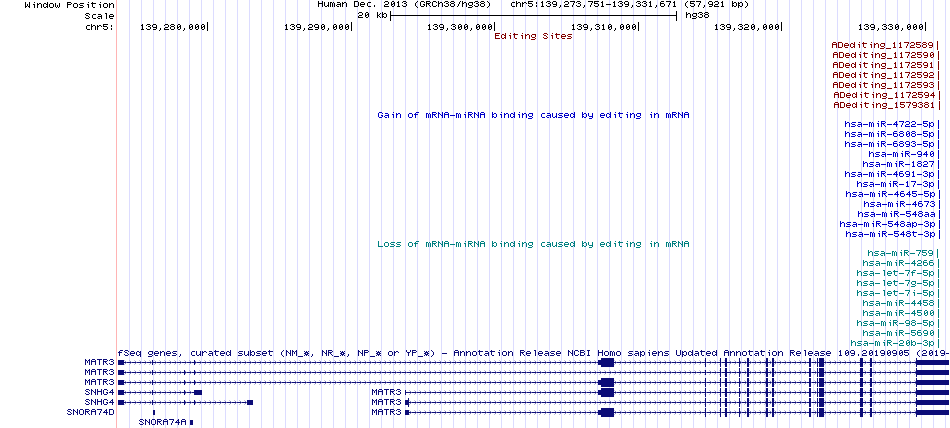Click the SNORA74A gene block

[x=191, y=421]
